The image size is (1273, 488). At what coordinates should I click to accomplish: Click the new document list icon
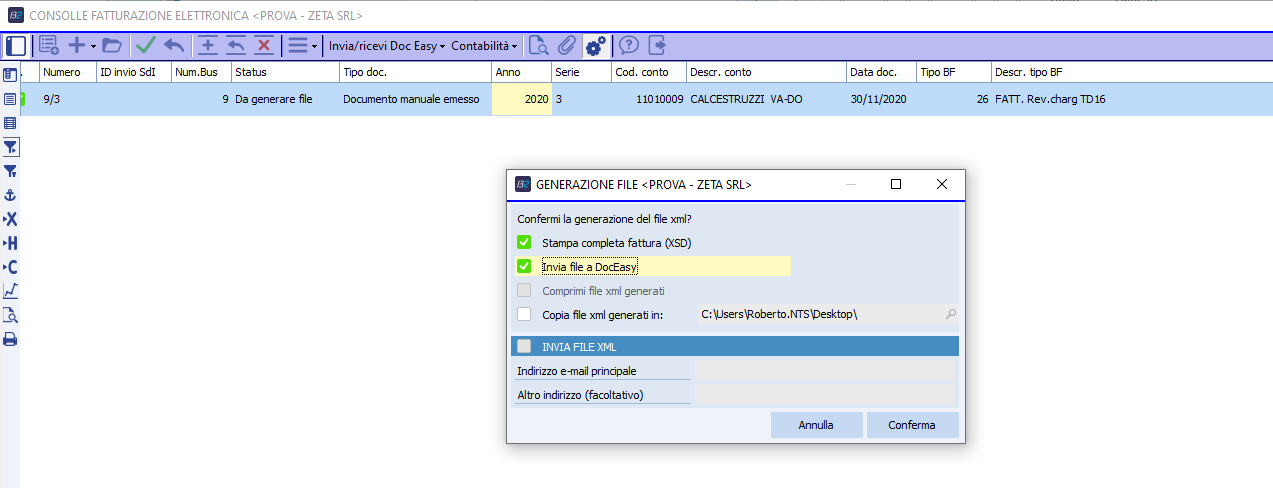point(49,46)
